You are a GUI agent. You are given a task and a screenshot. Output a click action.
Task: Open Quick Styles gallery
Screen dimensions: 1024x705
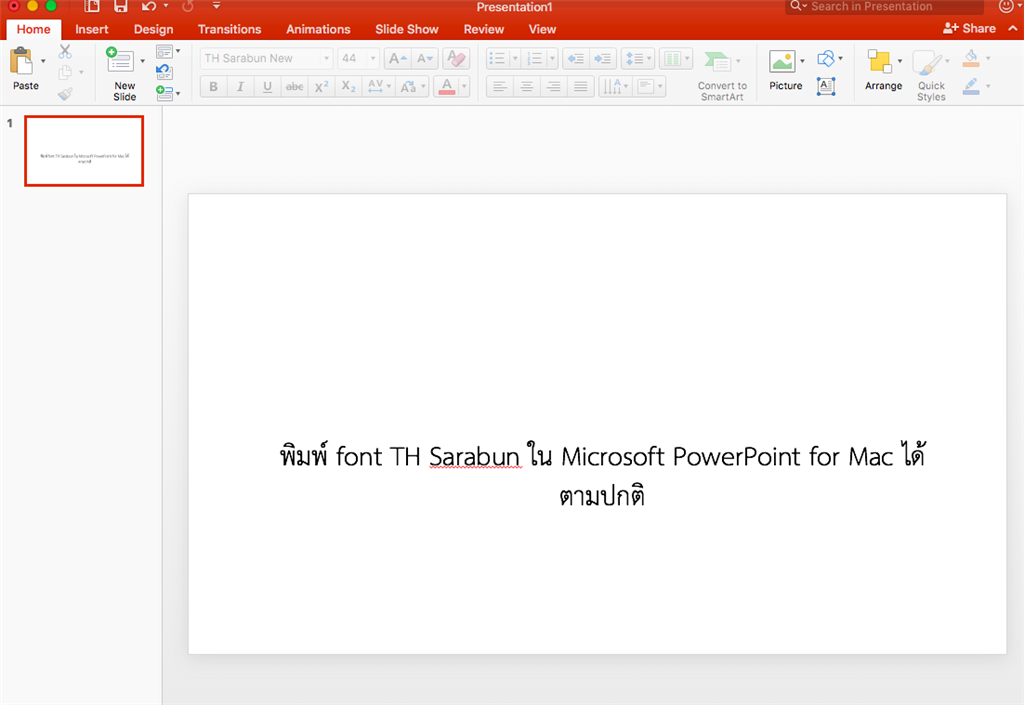[x=931, y=75]
